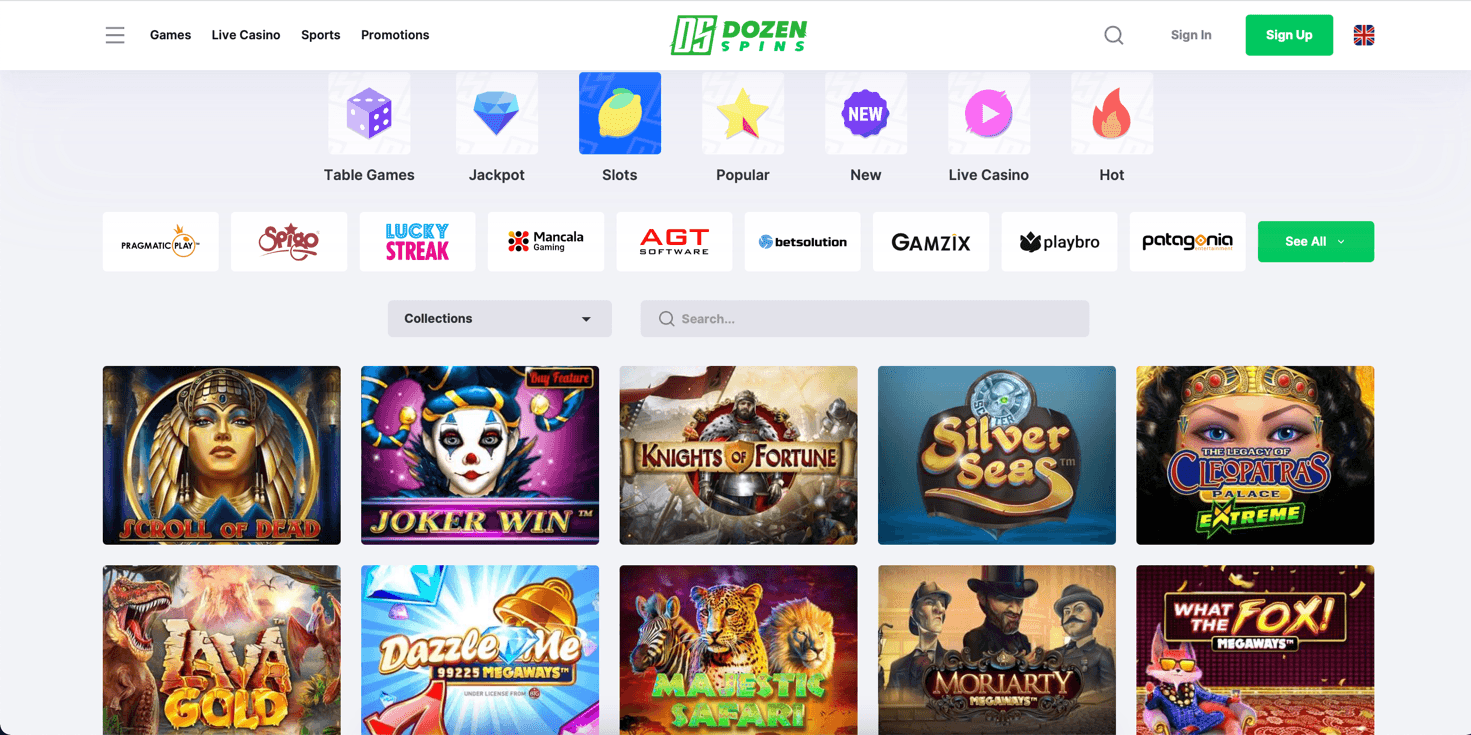Click the Sign In link
This screenshot has height=735, width=1471.
[x=1191, y=35]
